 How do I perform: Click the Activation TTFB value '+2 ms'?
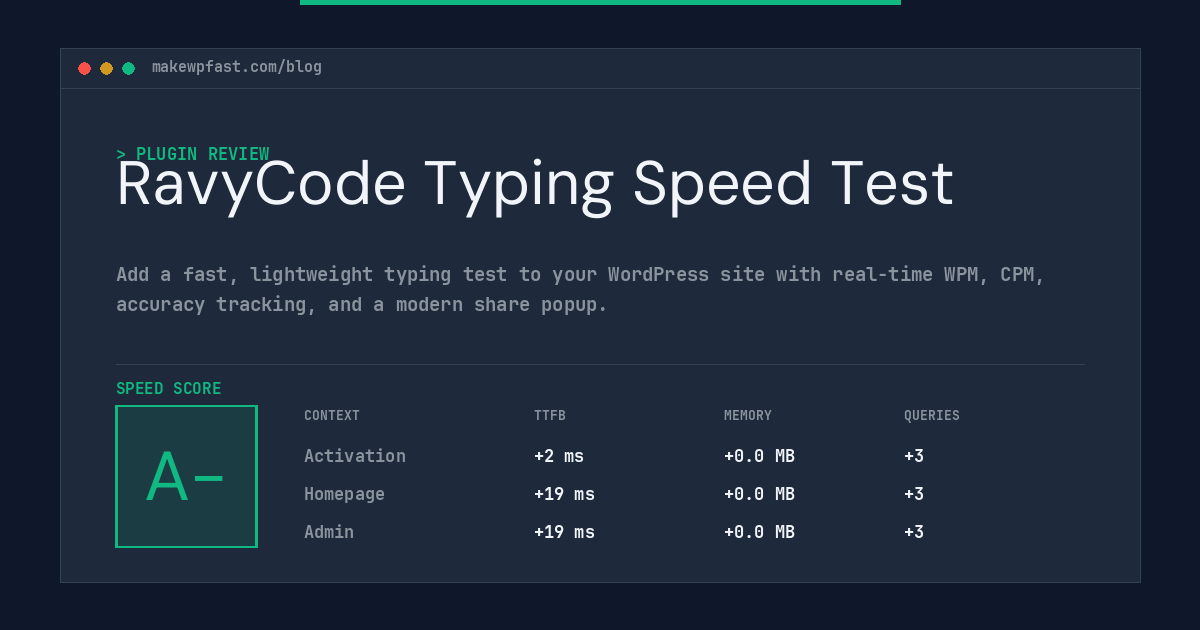559,456
